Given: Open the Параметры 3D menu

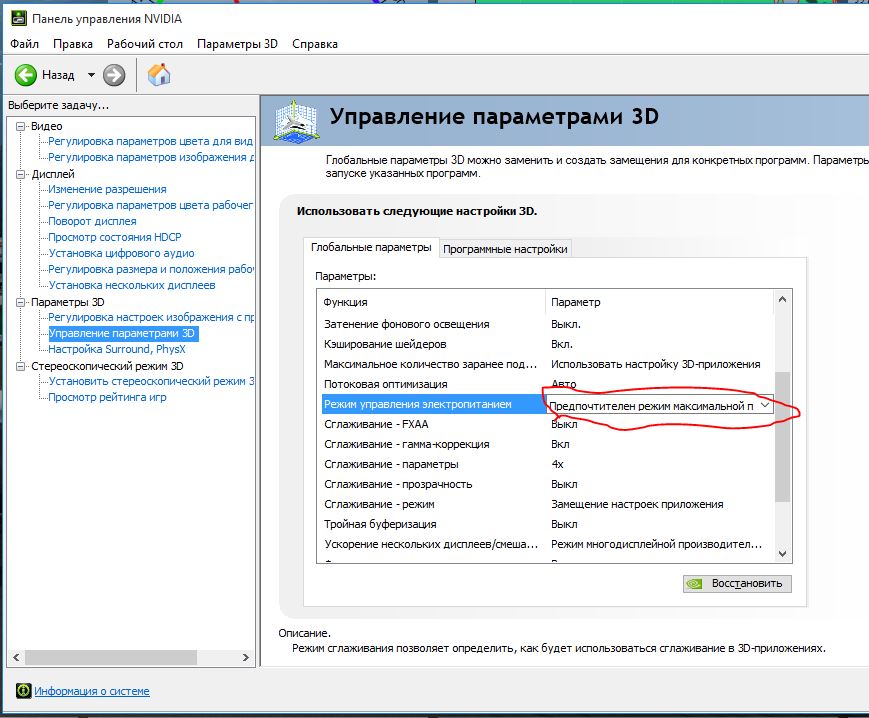Looking at the screenshot, I should [x=237, y=44].
